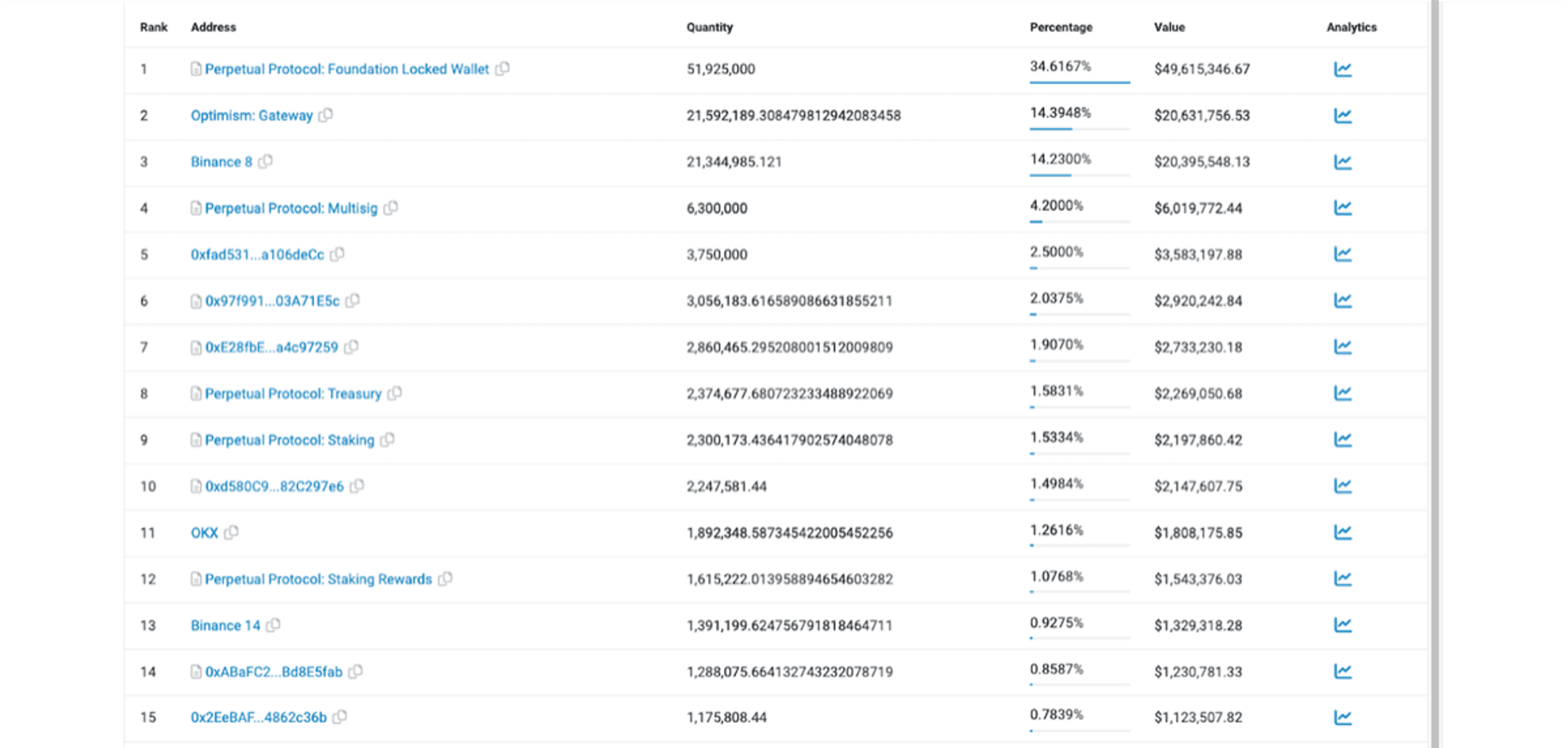Open the 0xABaFC2...Bd8E5fab address link
The image size is (1568, 748).
273,671
